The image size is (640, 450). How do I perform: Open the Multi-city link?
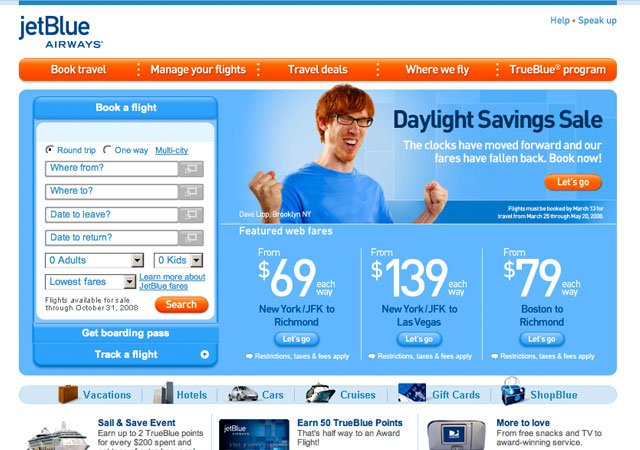[x=171, y=150]
